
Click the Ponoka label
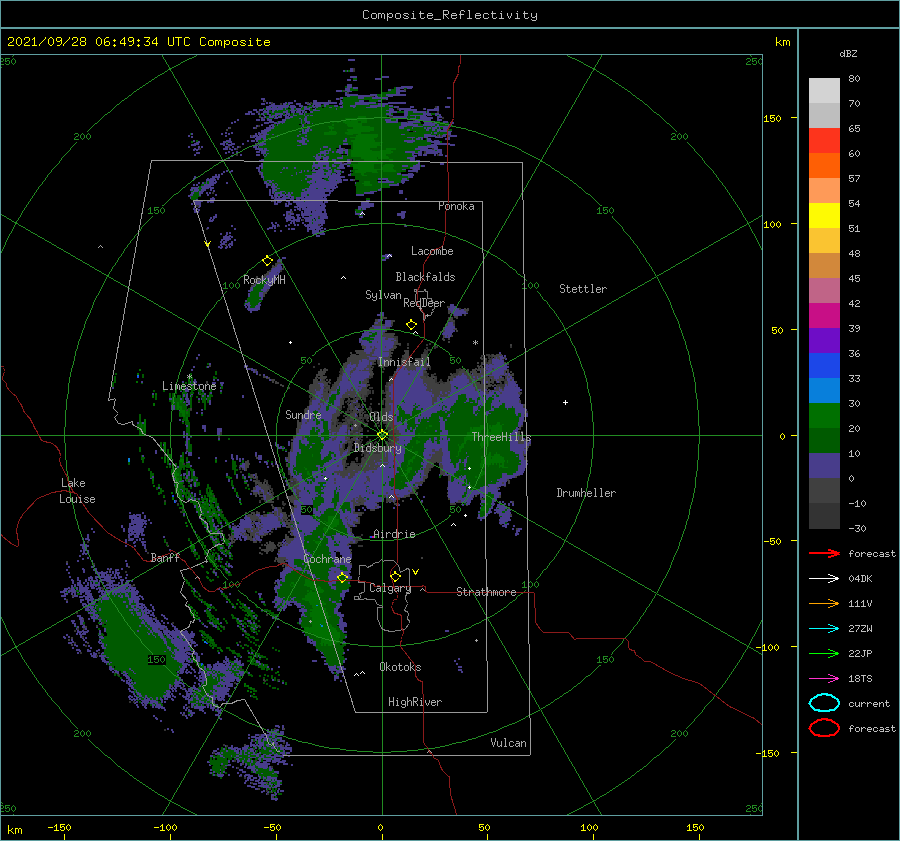(x=456, y=206)
